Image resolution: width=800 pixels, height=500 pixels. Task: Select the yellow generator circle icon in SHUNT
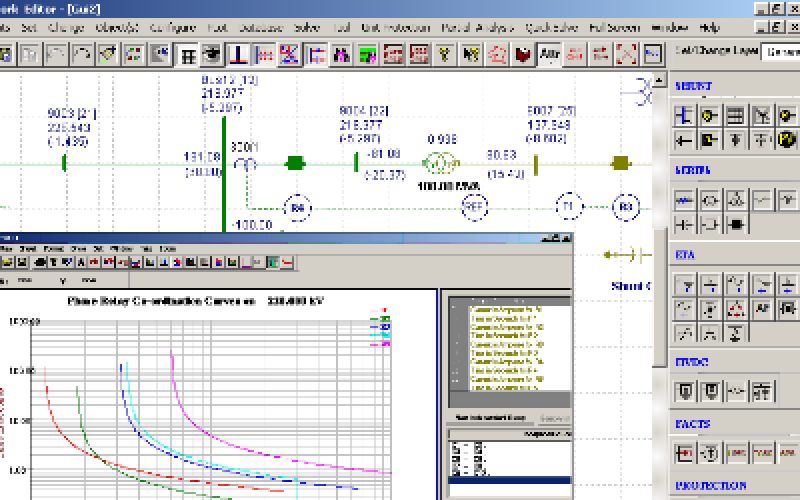(x=709, y=115)
